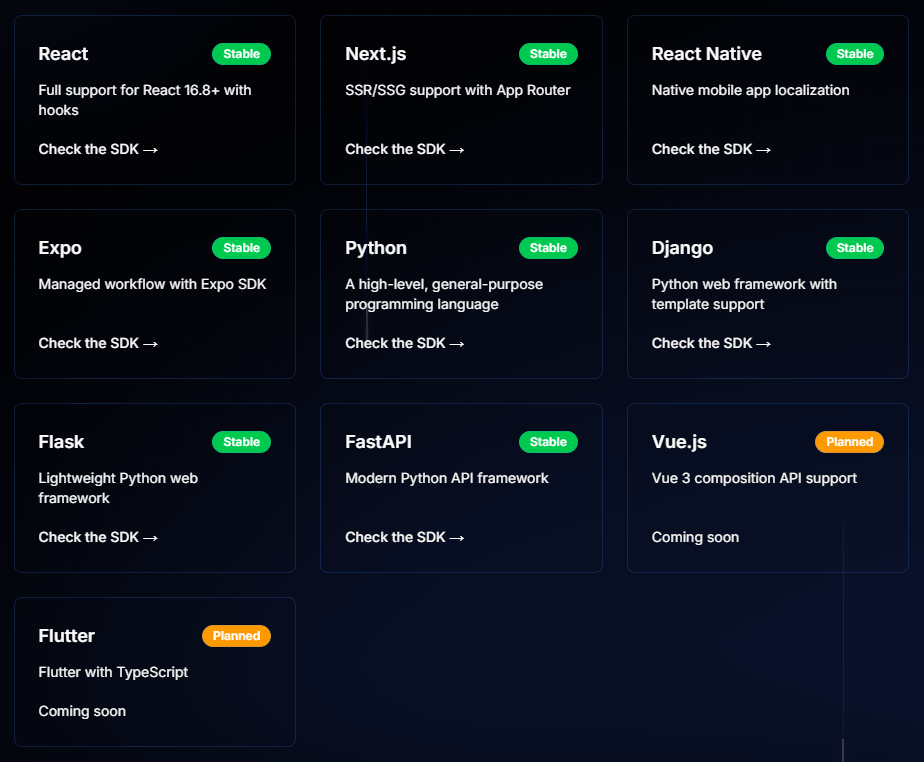Click the Stable badge on the Django card
The image size is (924, 762).
pos(854,248)
